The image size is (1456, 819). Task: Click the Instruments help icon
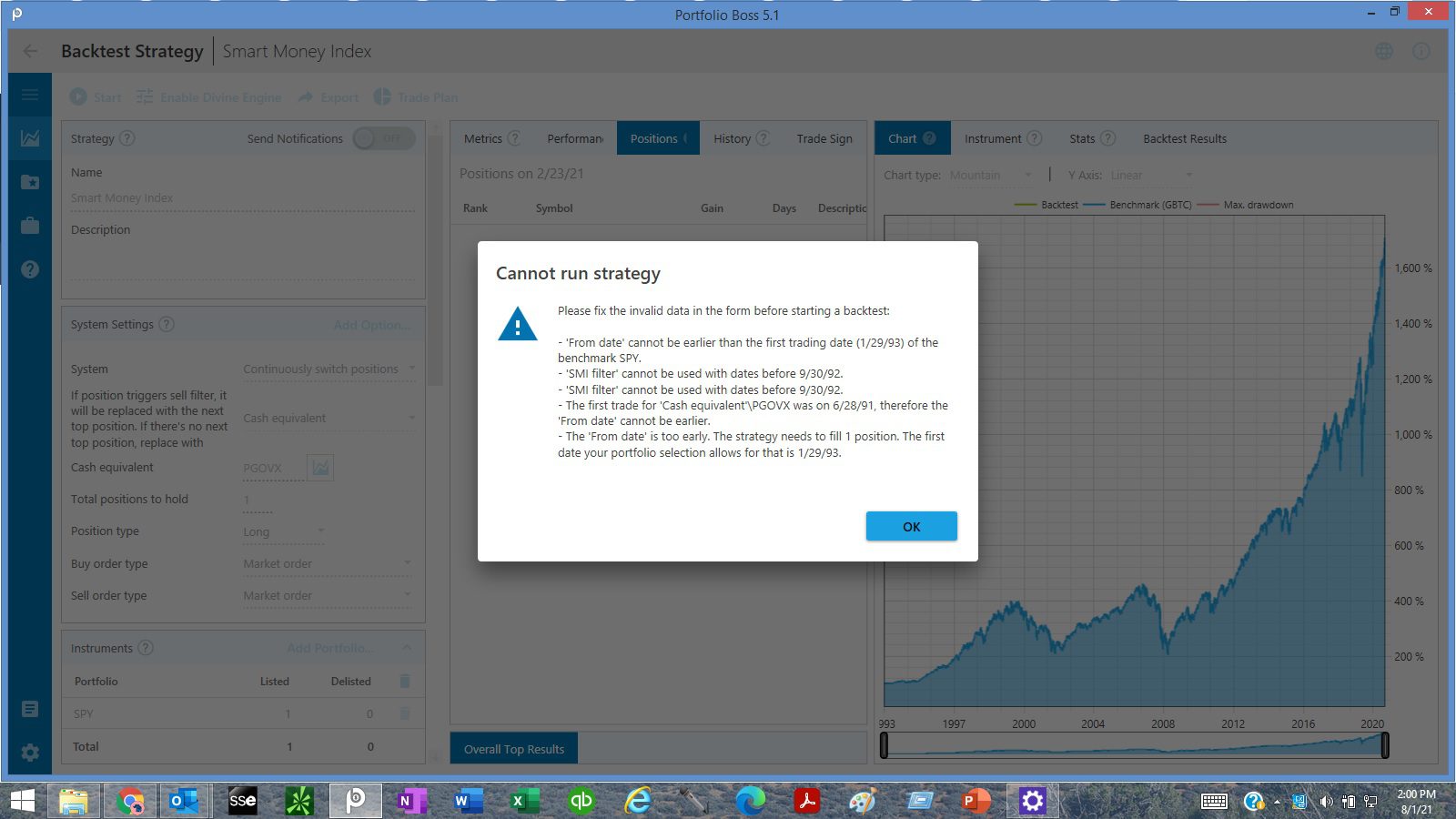[x=146, y=648]
